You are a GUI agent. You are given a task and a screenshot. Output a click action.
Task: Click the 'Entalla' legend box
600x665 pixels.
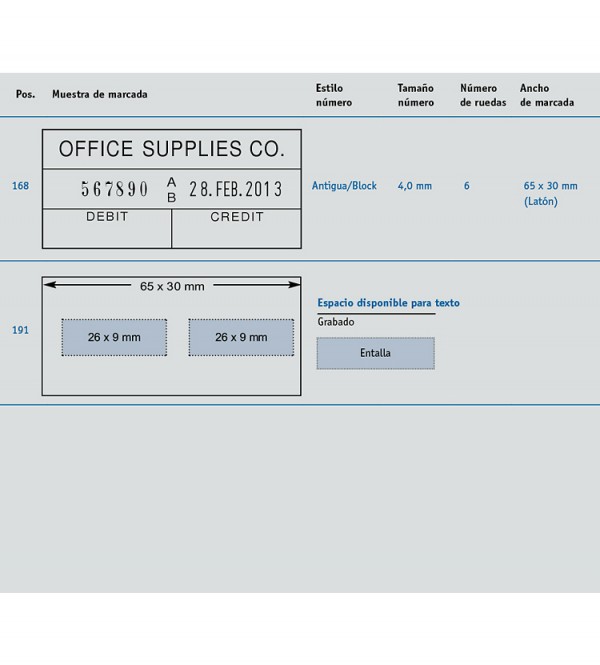coord(376,353)
